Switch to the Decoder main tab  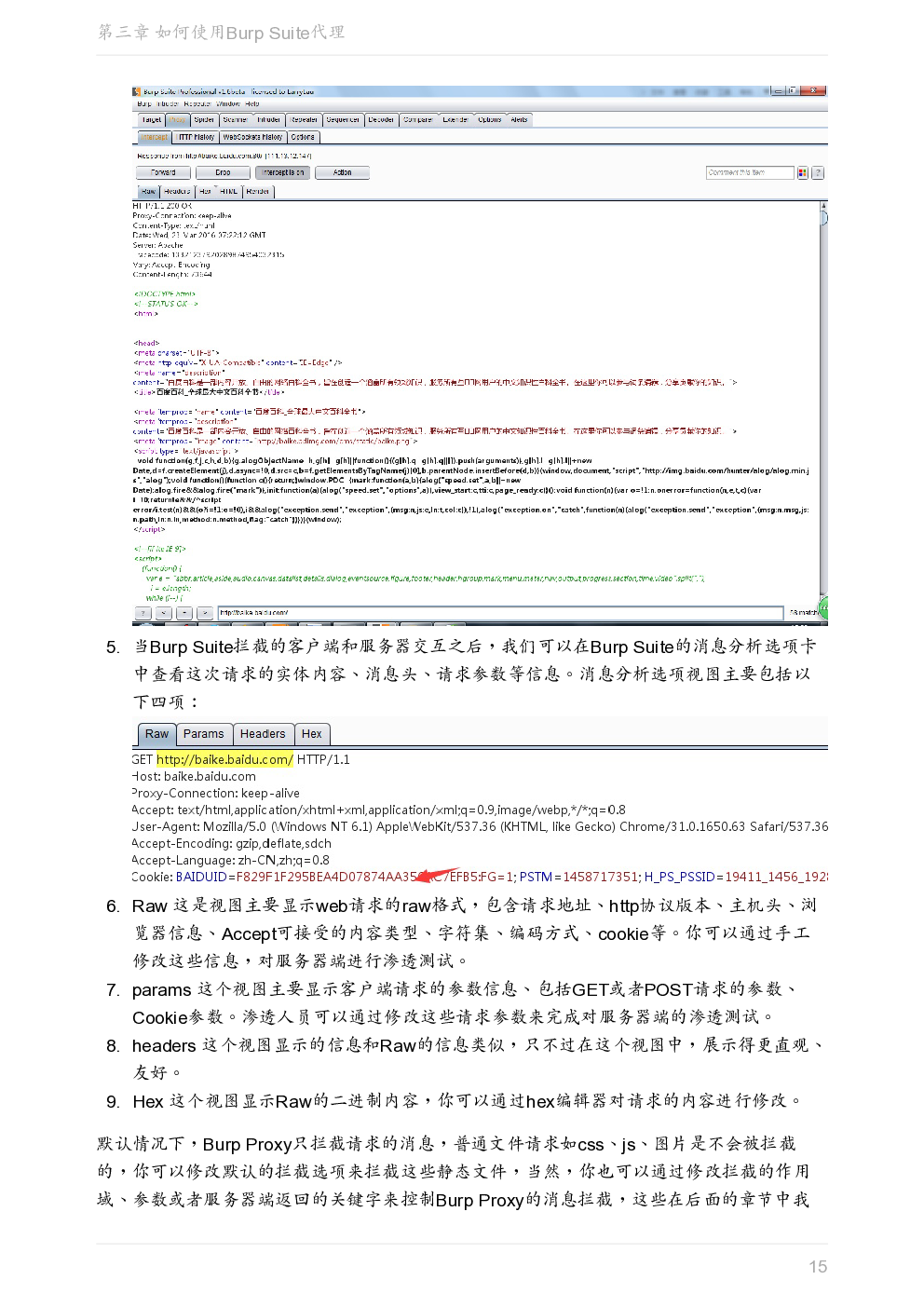tap(381, 120)
